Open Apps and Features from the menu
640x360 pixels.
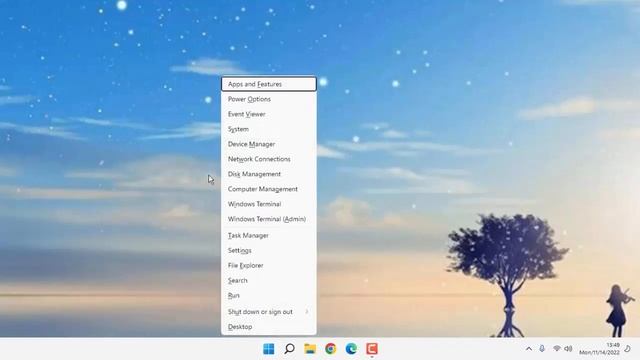(x=269, y=84)
